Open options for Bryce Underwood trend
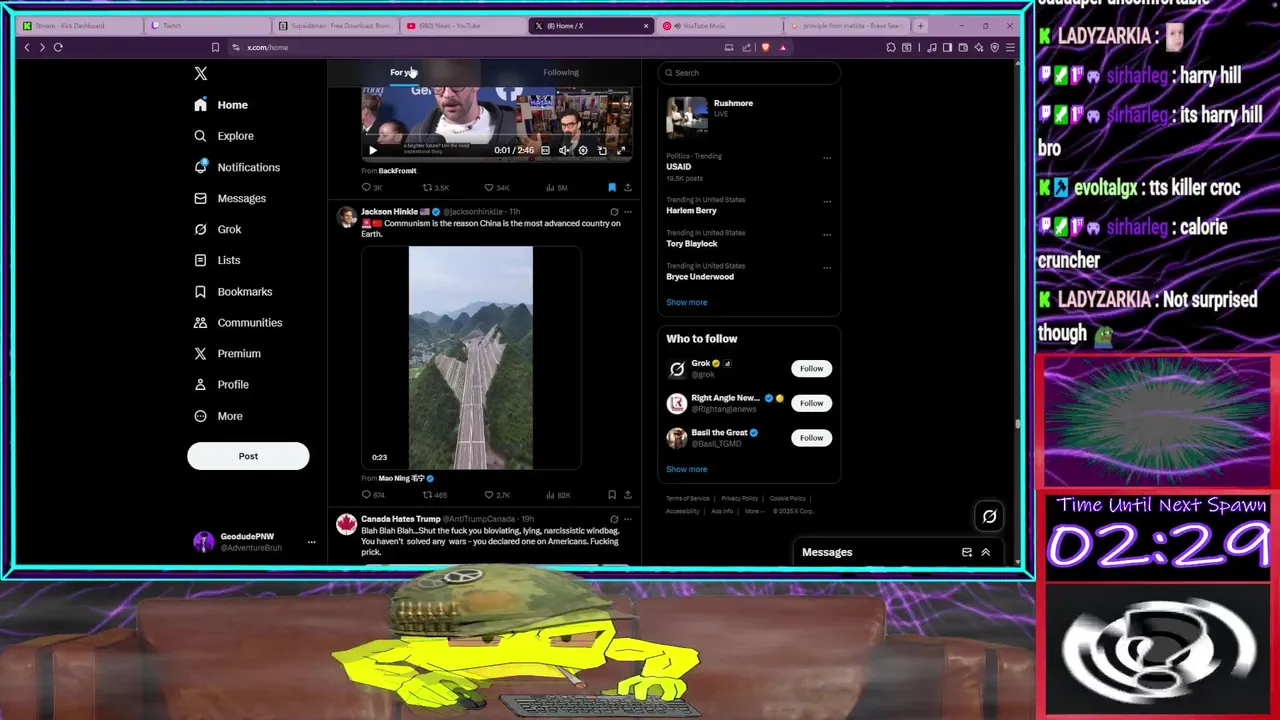 (826, 267)
